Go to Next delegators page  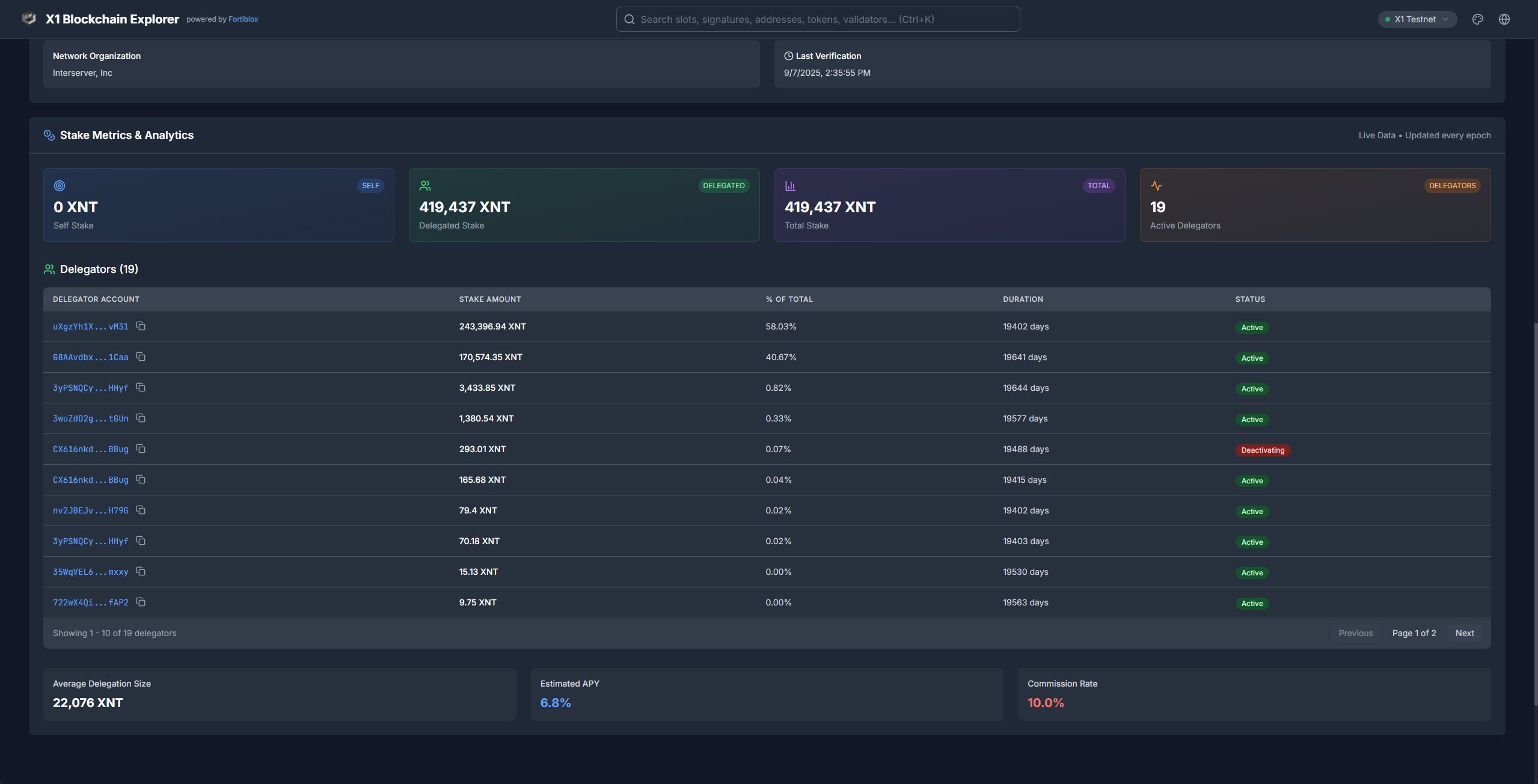click(1464, 633)
